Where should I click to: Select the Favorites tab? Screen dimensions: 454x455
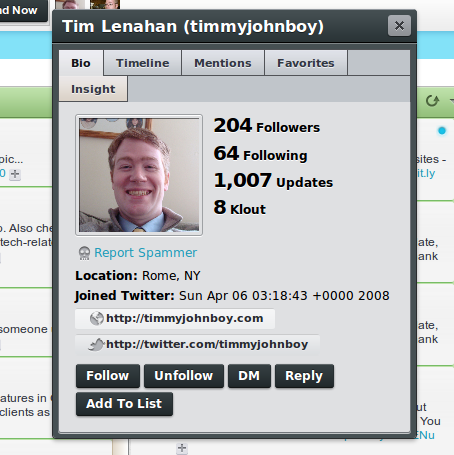point(306,63)
